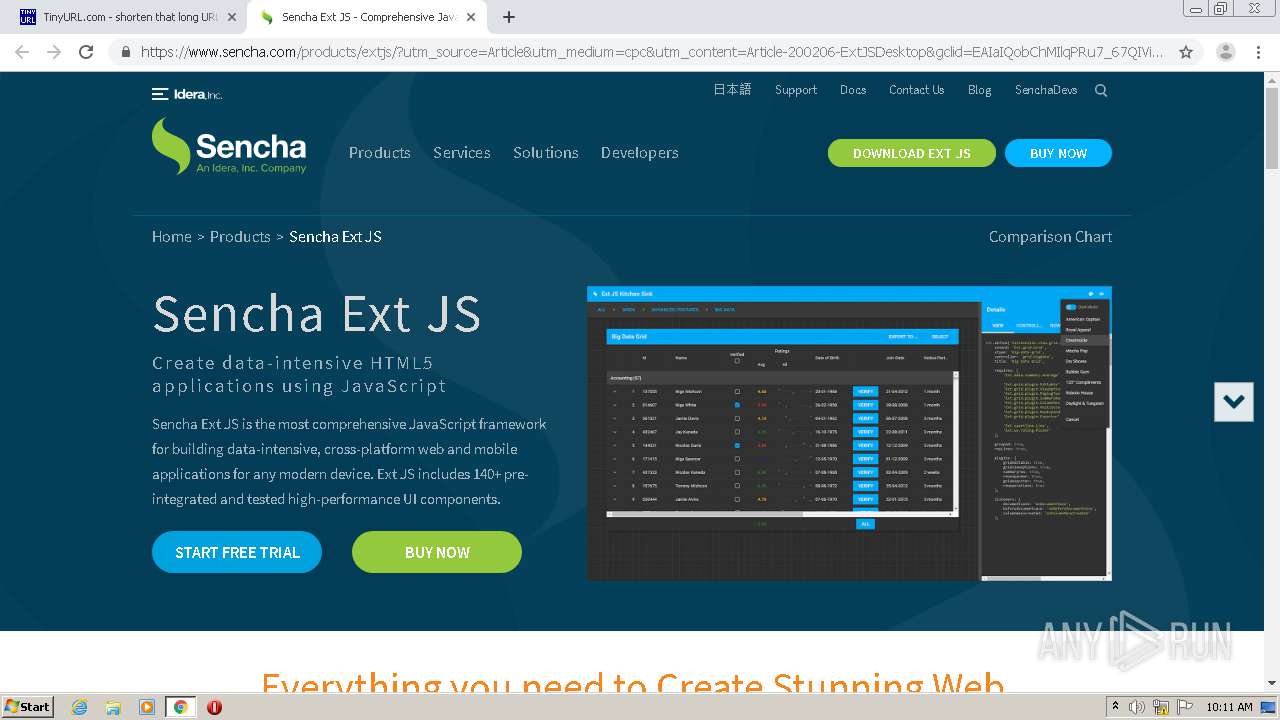Open the Contact Us link

916,90
